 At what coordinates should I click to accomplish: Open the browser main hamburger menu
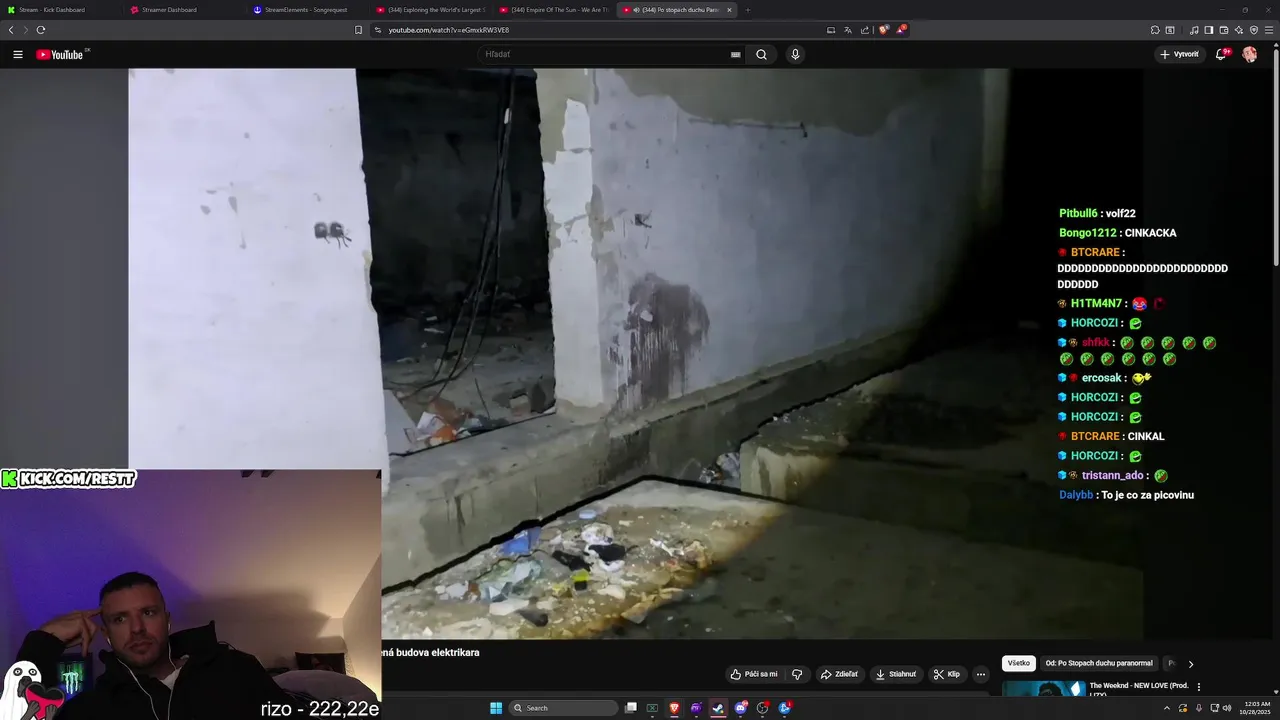point(1269,30)
